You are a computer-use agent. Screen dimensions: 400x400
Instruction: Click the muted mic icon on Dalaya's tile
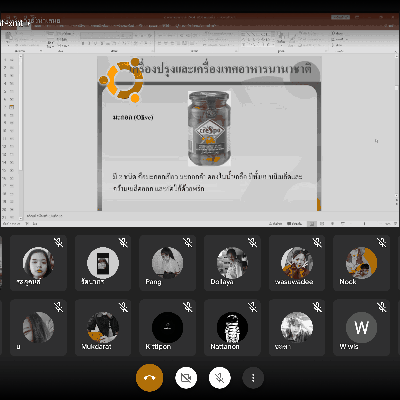(252, 242)
